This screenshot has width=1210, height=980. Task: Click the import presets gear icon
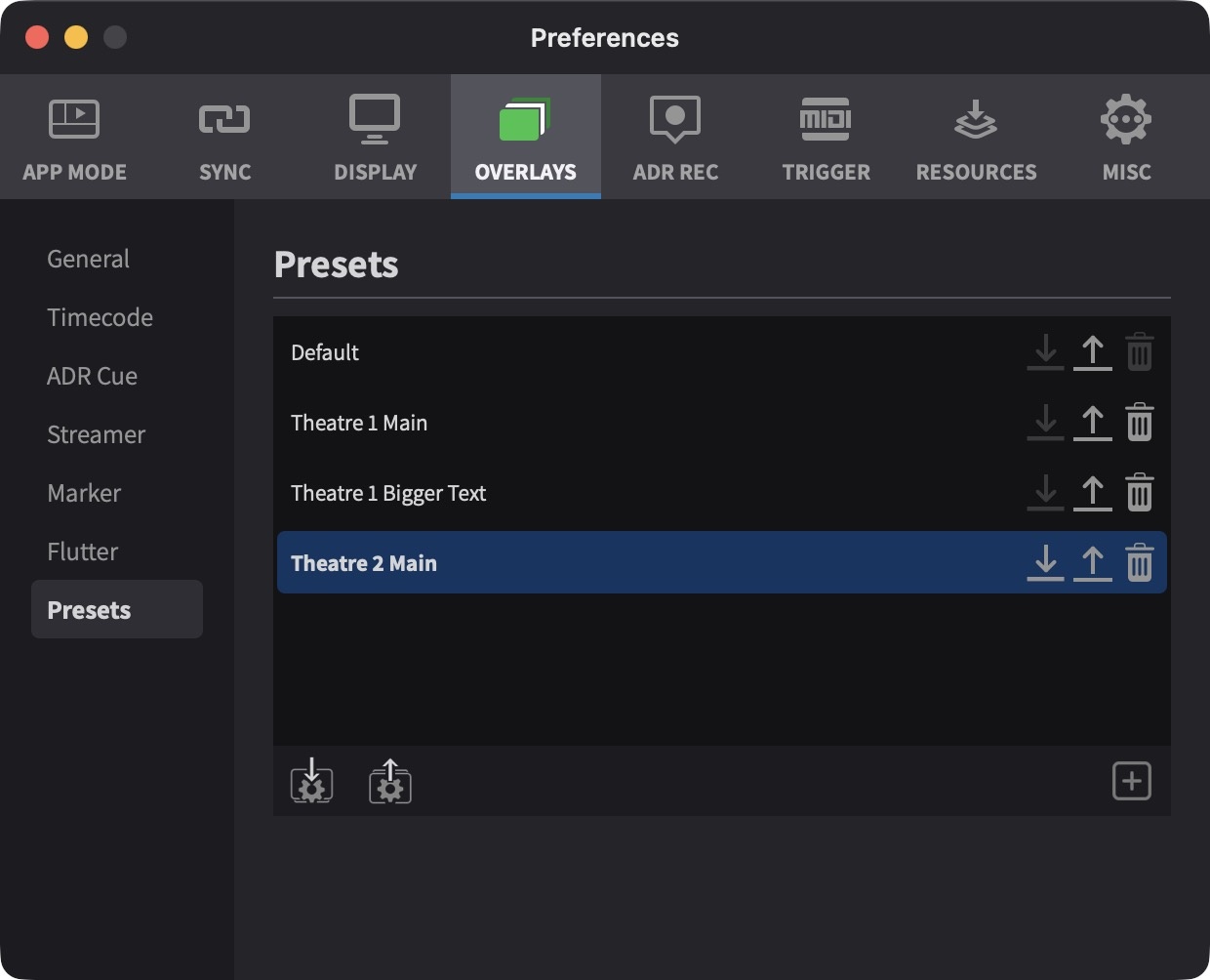click(x=312, y=781)
